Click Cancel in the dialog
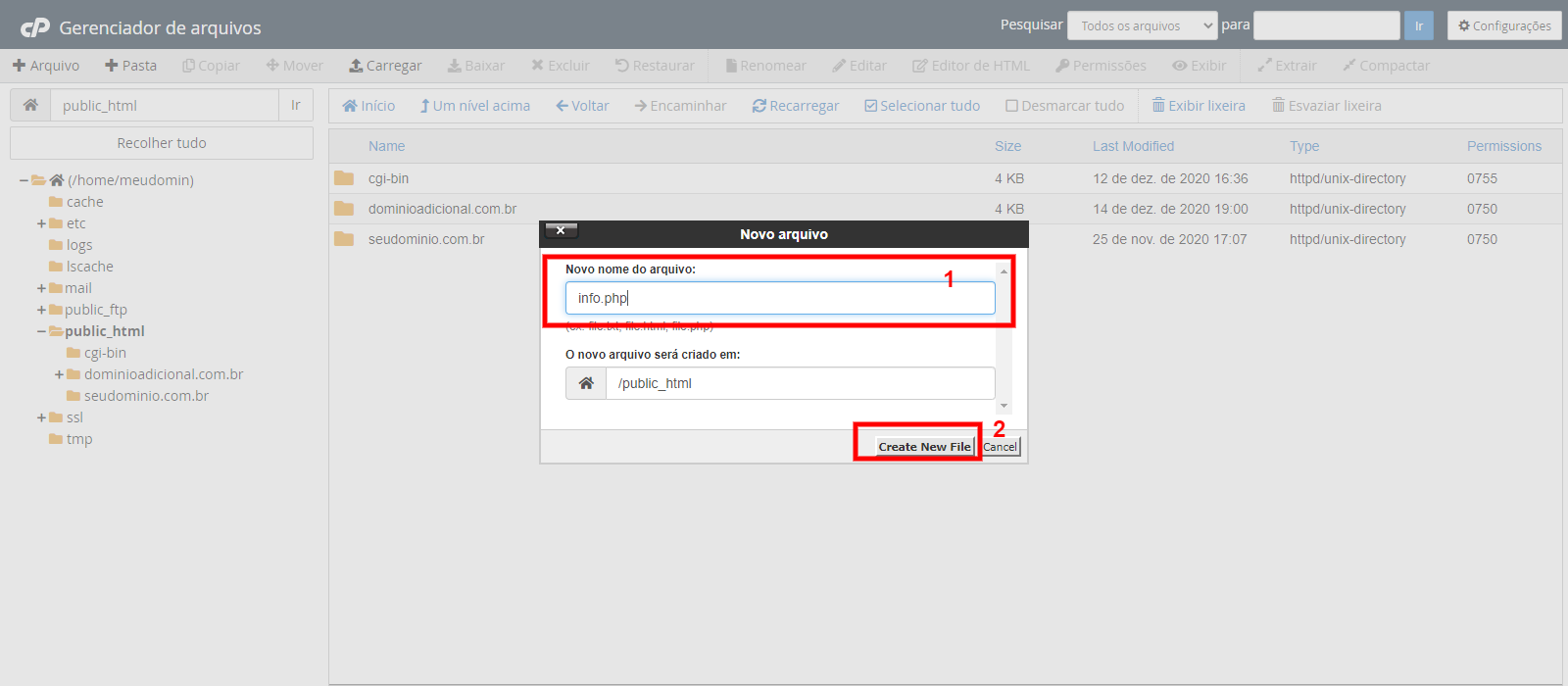This screenshot has height=686, width=1568. pos(1001,447)
